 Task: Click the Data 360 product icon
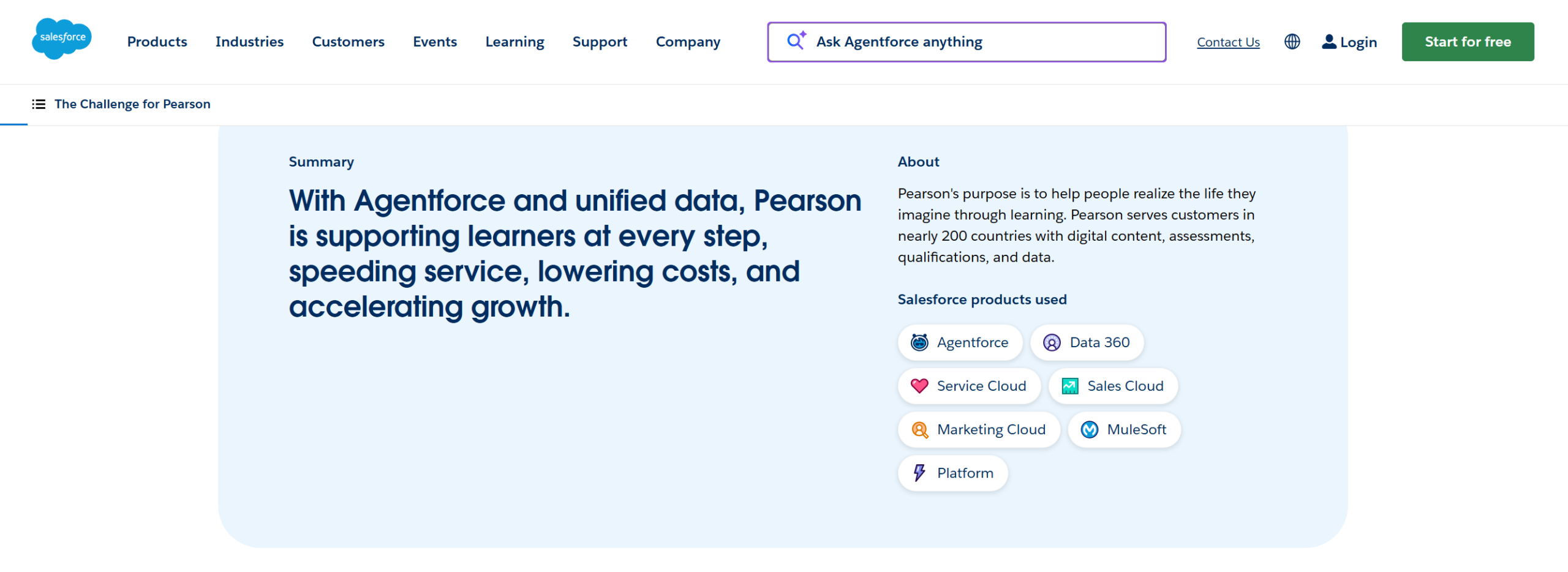pos(1052,342)
